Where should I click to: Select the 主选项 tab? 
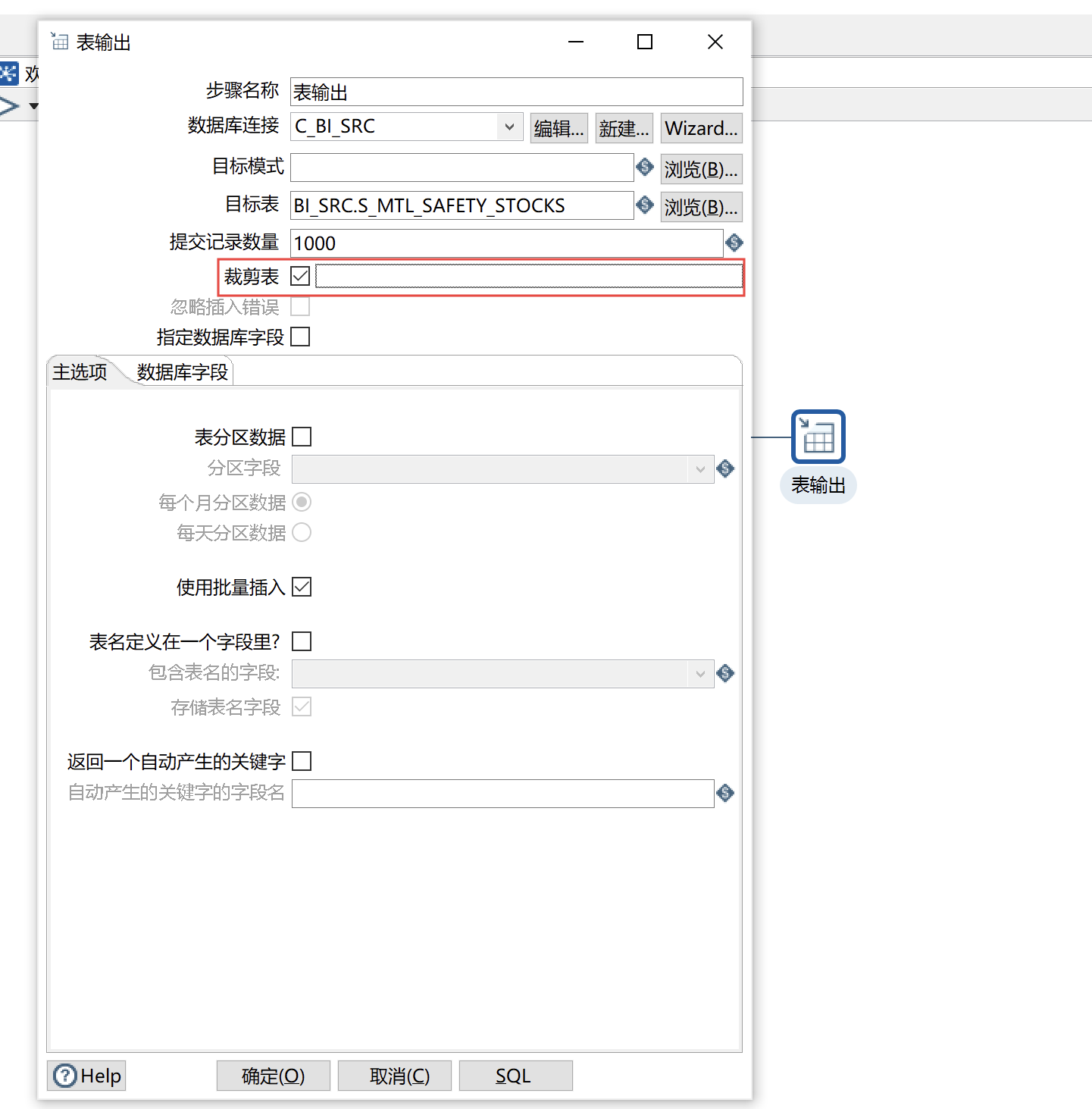pos(80,372)
